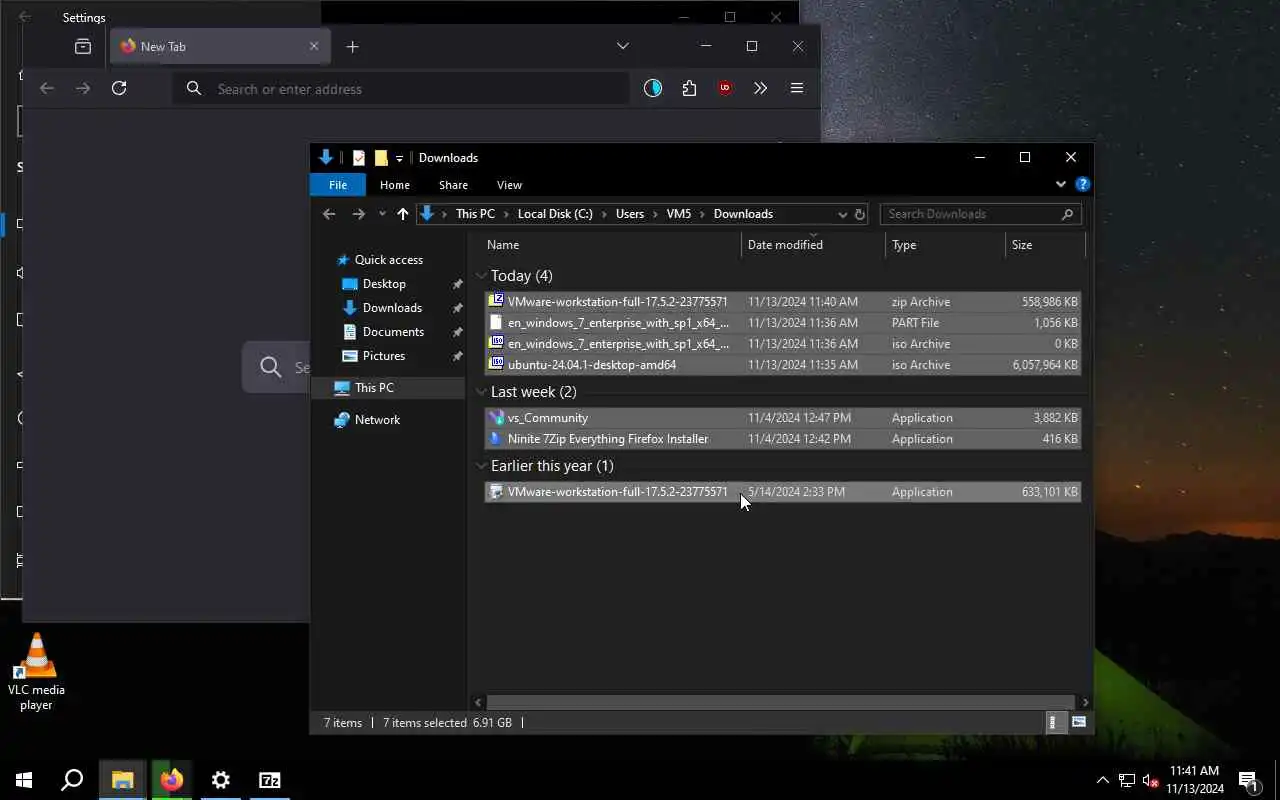
Task: Collapse the Today (4) group
Action: click(x=482, y=276)
